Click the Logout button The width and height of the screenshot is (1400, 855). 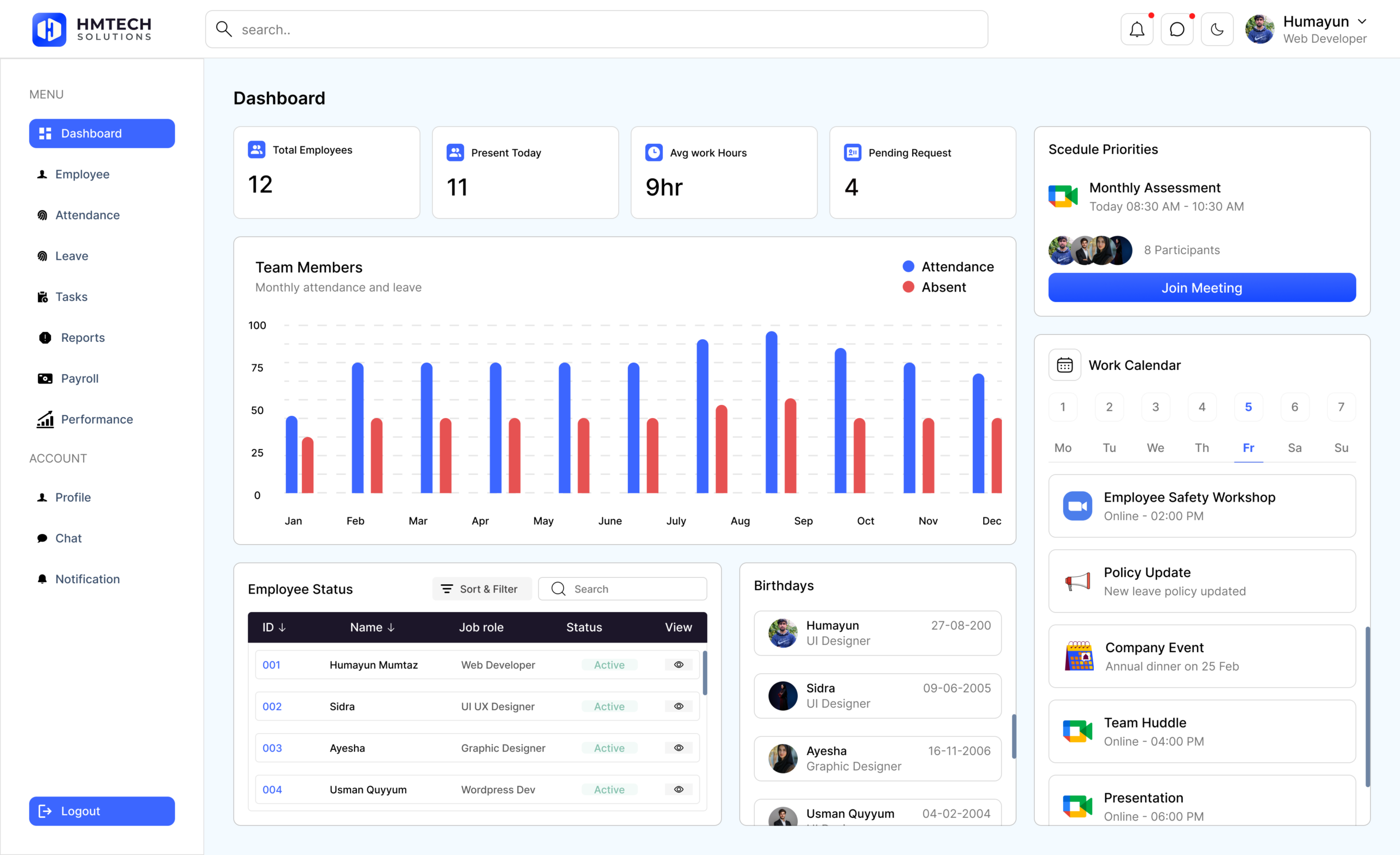(102, 811)
